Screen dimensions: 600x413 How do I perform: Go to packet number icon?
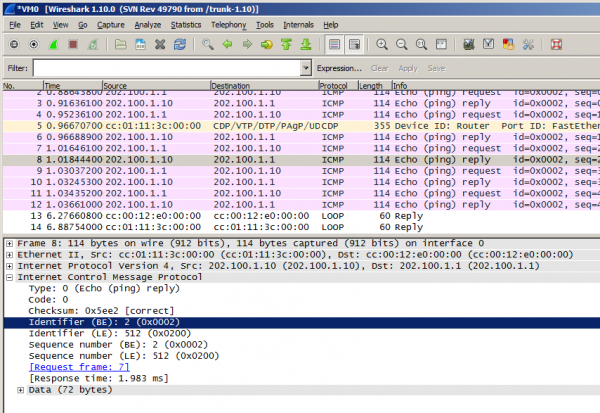coord(267,44)
